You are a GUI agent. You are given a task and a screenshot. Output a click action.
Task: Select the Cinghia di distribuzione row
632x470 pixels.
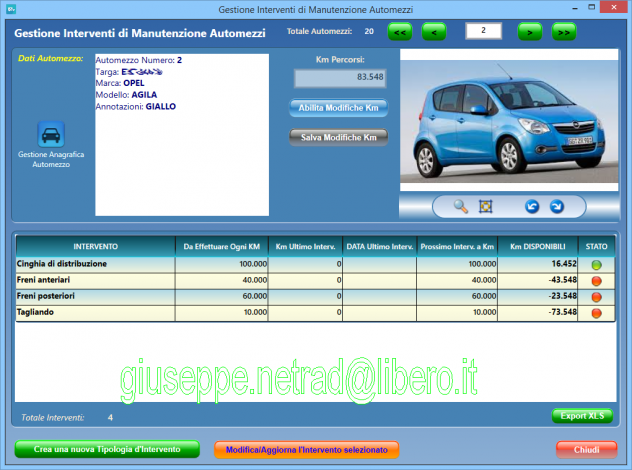(315, 264)
